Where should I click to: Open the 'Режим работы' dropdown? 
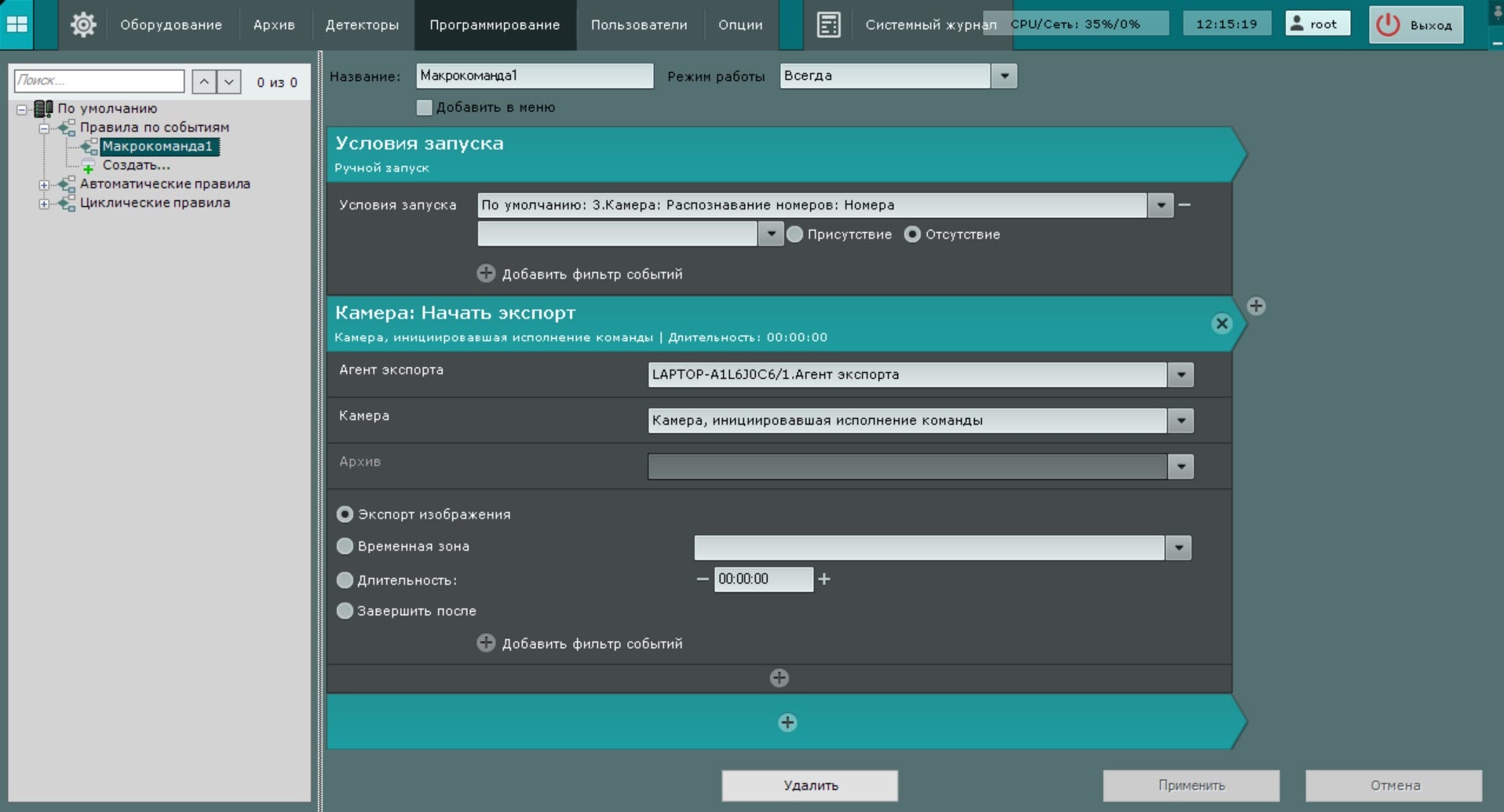click(1004, 76)
